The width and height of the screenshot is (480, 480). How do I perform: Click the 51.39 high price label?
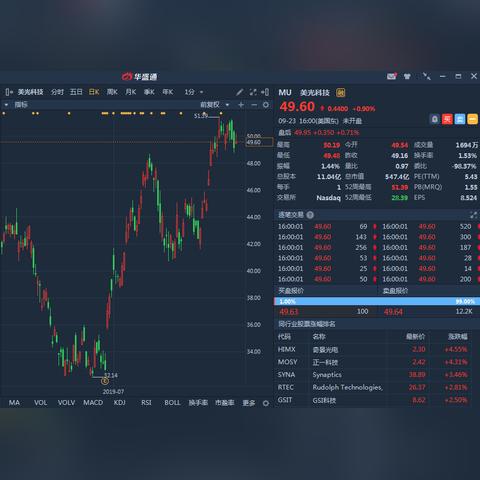pos(201,116)
